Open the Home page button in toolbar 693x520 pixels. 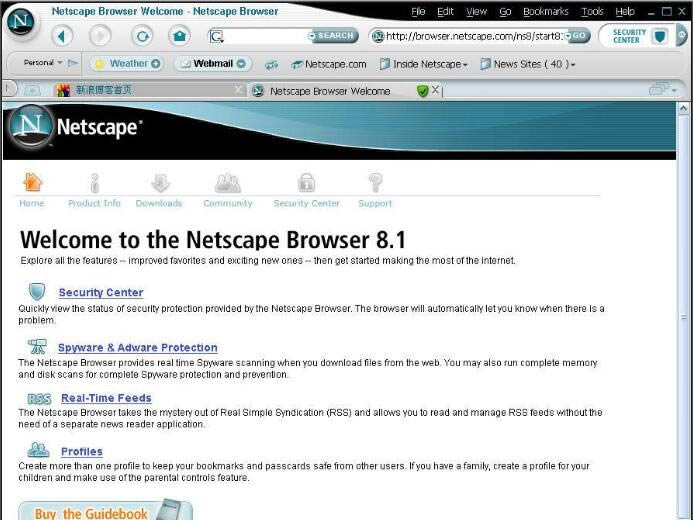179,36
